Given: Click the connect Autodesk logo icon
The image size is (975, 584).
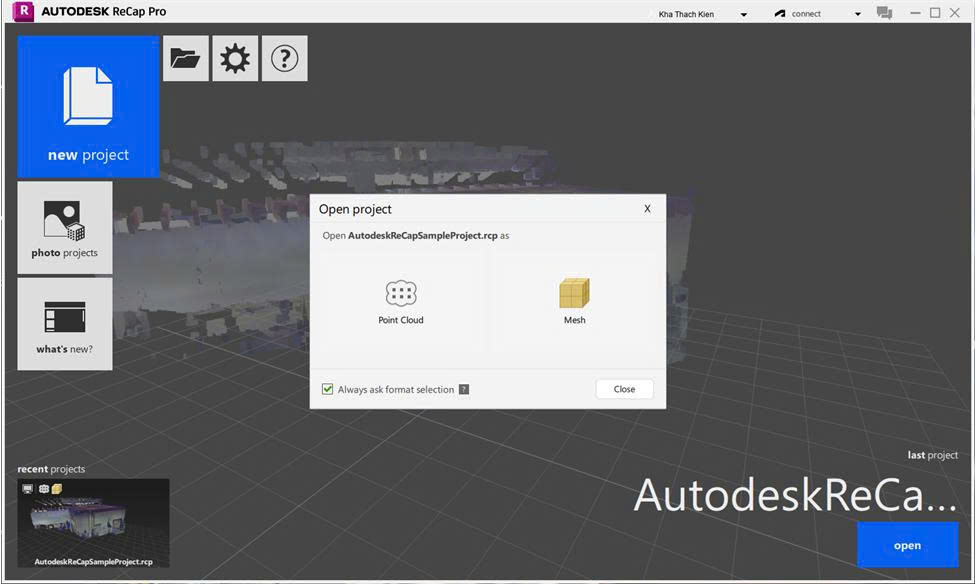Looking at the screenshot, I should tap(780, 14).
